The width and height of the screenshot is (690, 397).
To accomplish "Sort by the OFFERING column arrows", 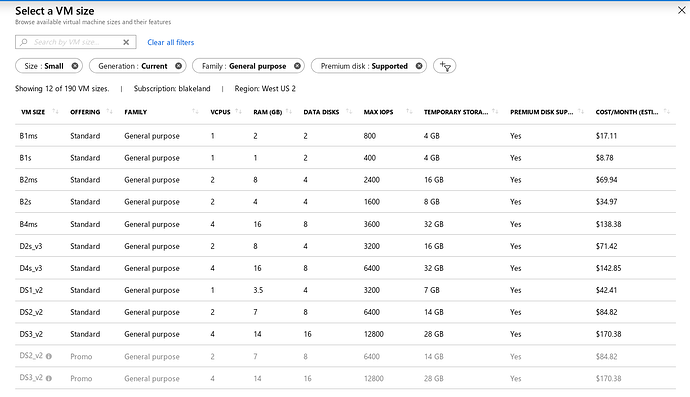I will (110, 111).
